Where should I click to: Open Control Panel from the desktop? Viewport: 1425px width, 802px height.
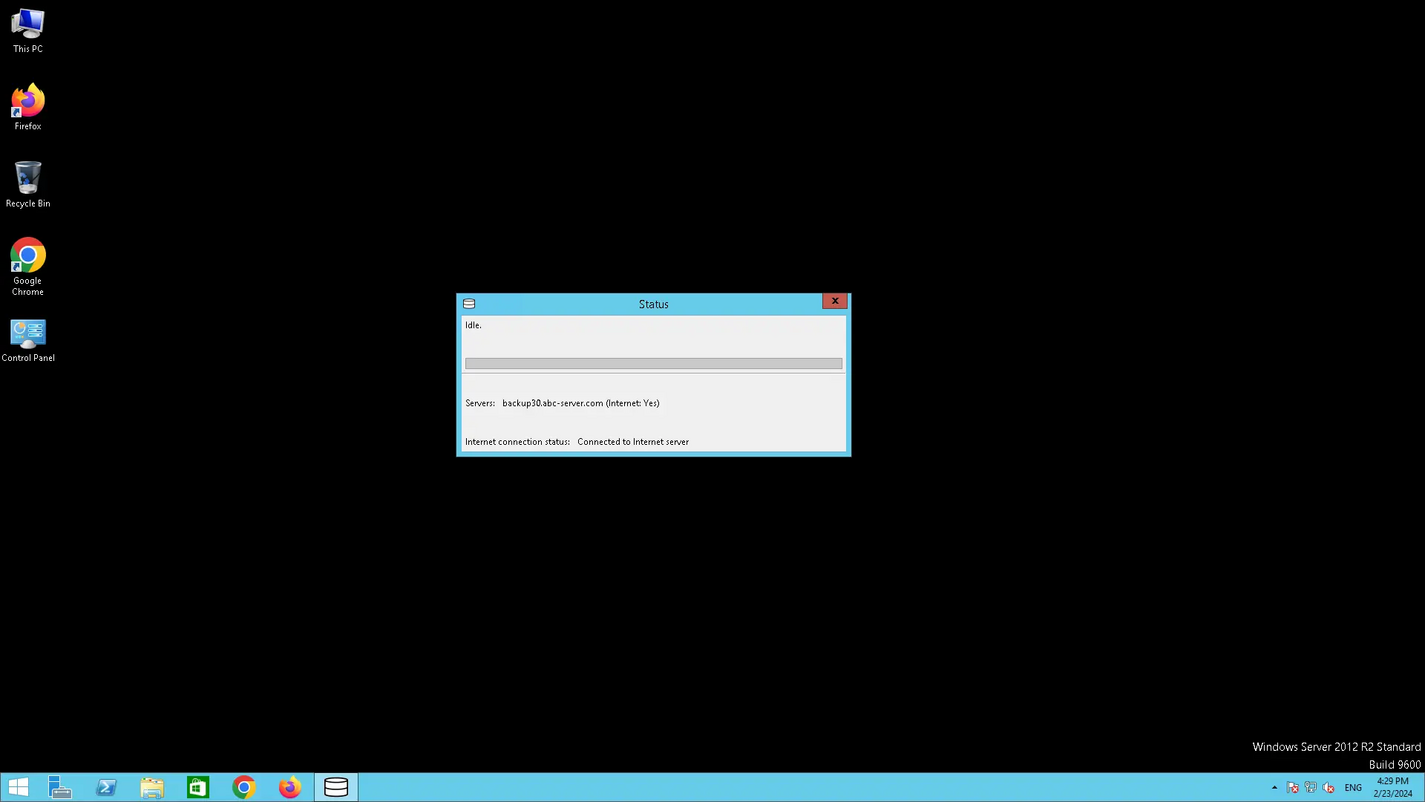(x=27, y=335)
